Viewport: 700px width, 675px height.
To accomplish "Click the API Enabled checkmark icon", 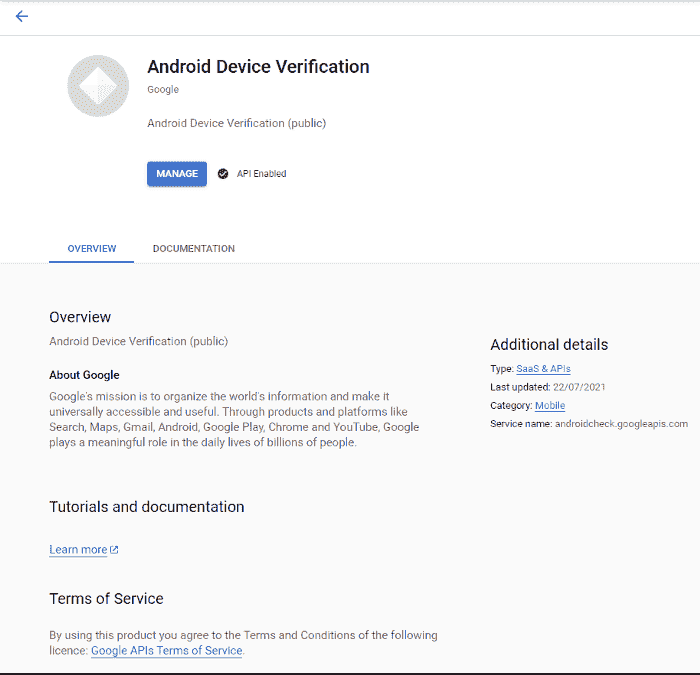I will click(x=223, y=174).
